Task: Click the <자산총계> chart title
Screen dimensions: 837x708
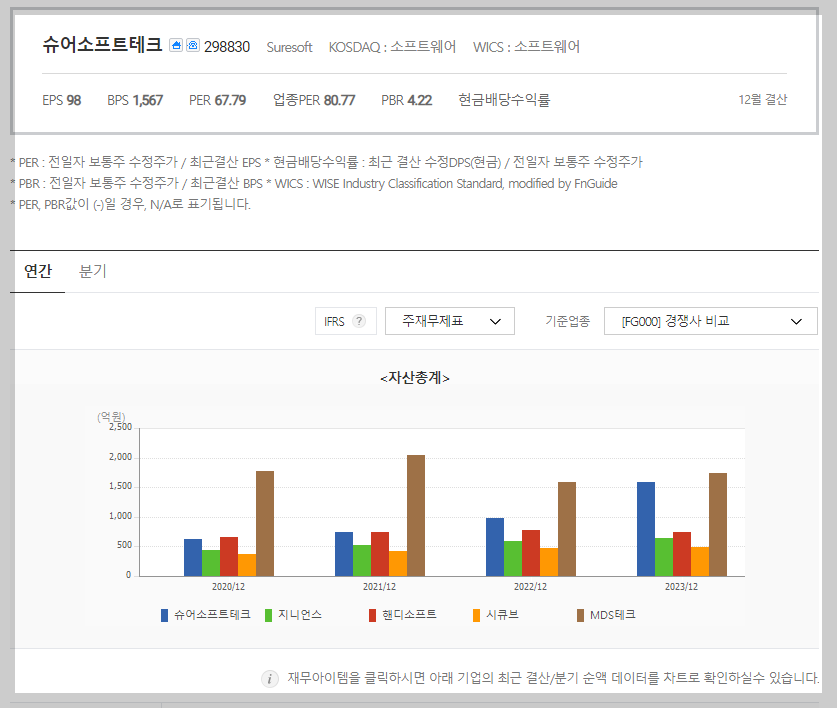Action: click(415, 378)
